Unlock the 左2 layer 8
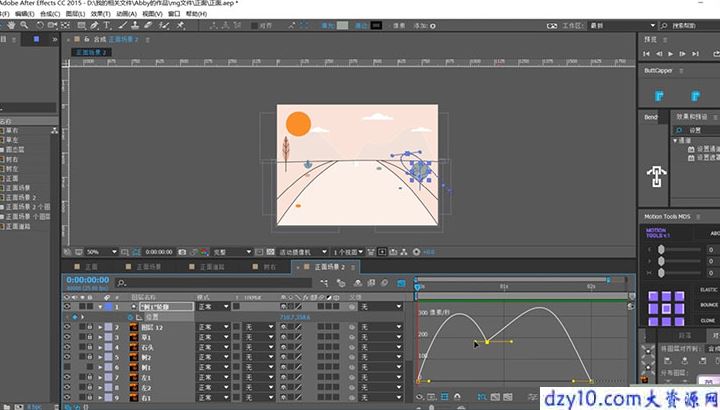This screenshot has width=720, height=410. pyautogui.click(x=90, y=388)
